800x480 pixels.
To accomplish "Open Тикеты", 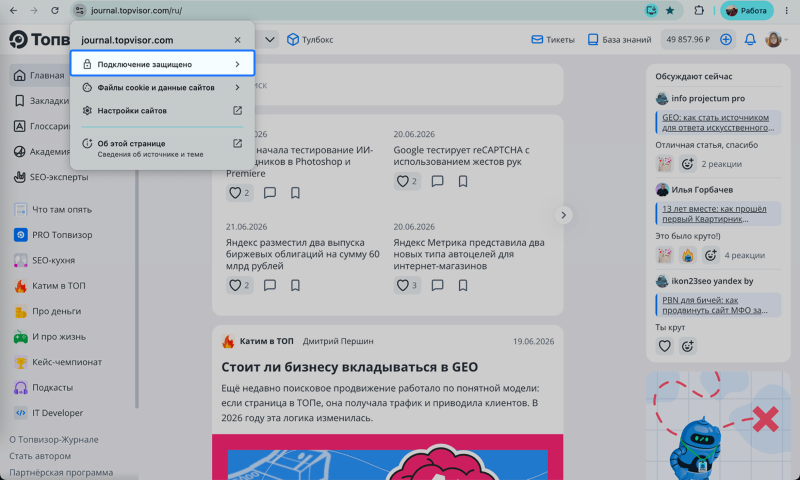I will 553,39.
